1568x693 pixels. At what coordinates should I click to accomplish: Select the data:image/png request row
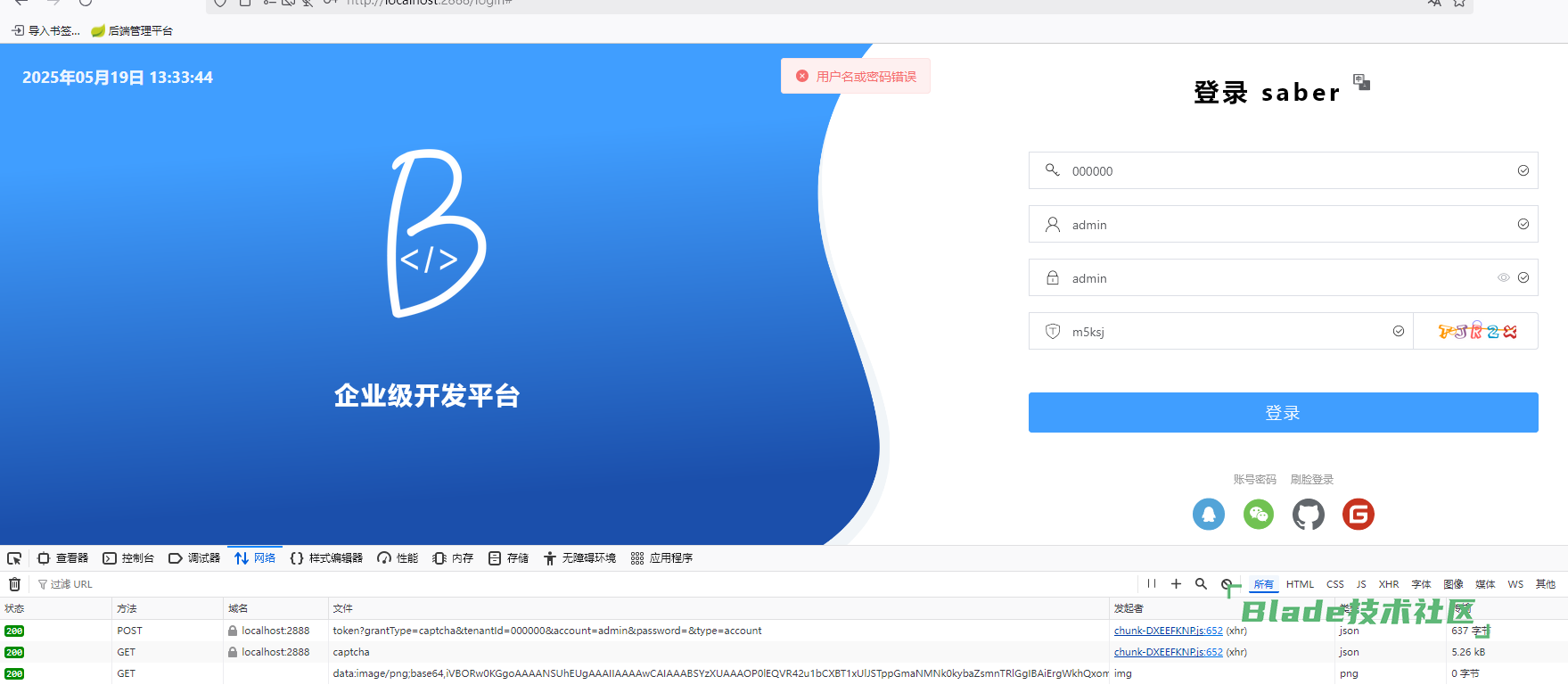(x=784, y=673)
